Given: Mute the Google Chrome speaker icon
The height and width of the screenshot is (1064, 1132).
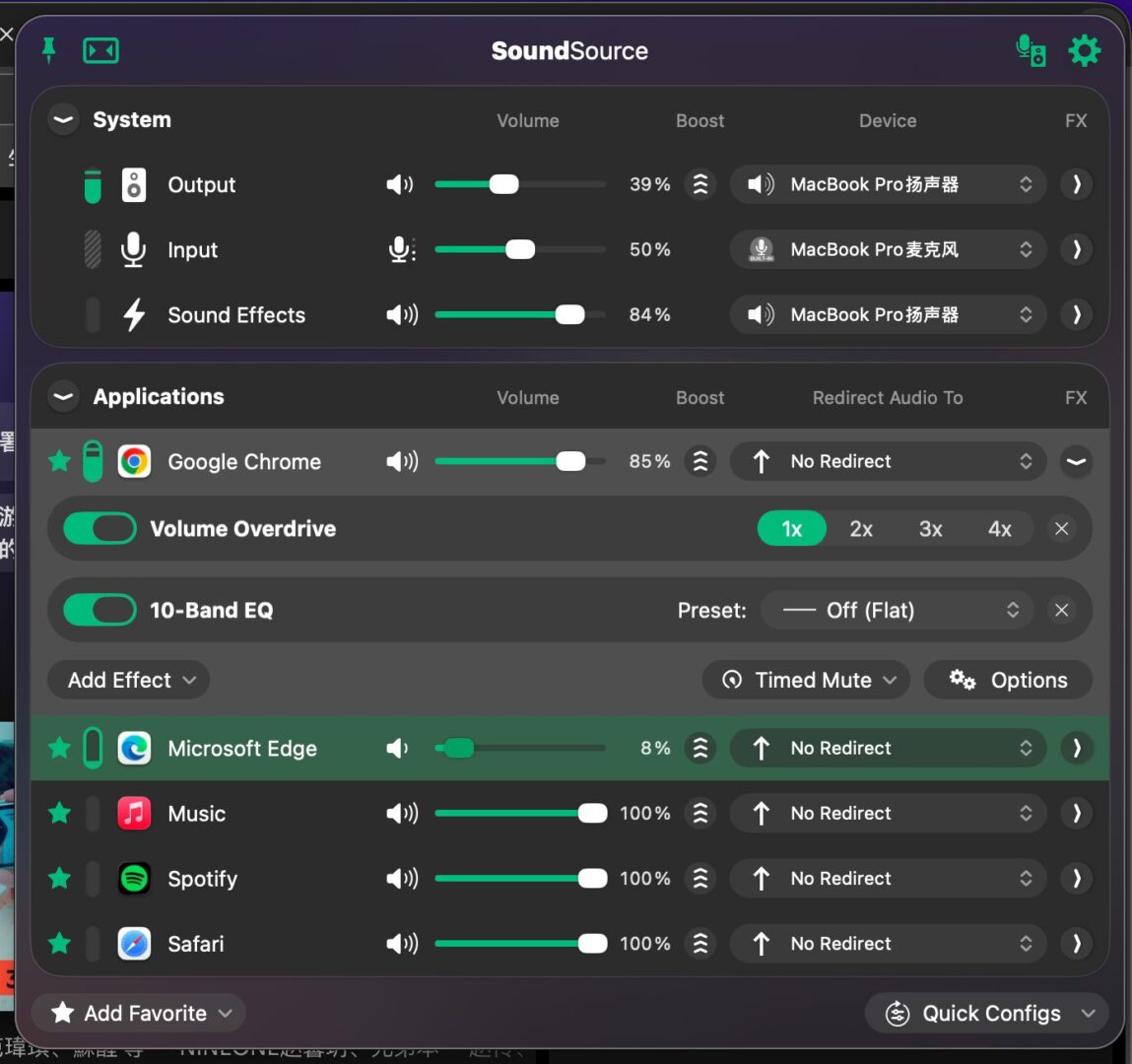Looking at the screenshot, I should [x=401, y=461].
